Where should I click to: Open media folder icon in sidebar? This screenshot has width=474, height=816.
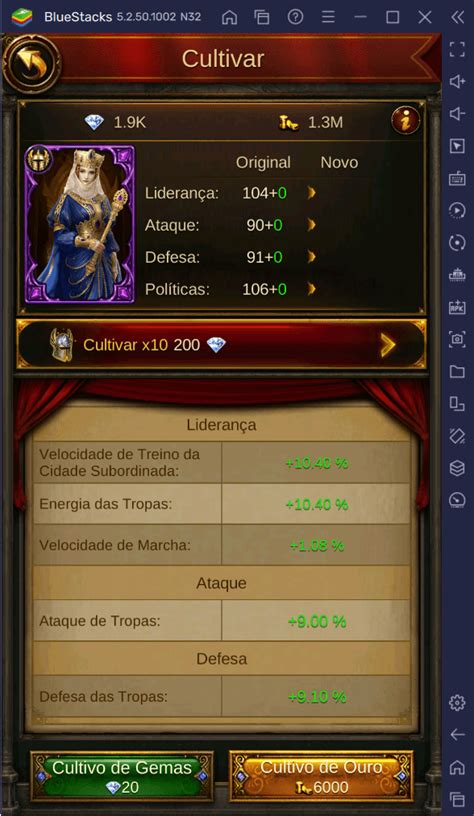pyautogui.click(x=457, y=372)
